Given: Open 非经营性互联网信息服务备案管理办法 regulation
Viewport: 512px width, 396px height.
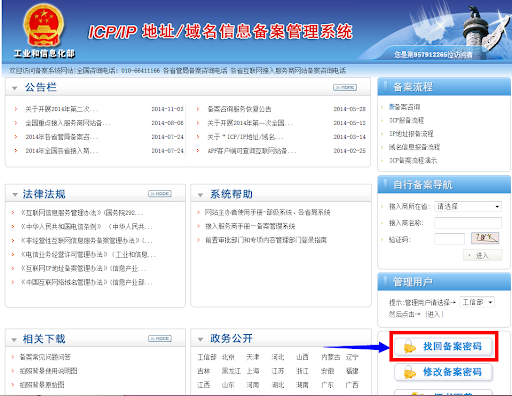Looking at the screenshot, I should coord(86,241).
